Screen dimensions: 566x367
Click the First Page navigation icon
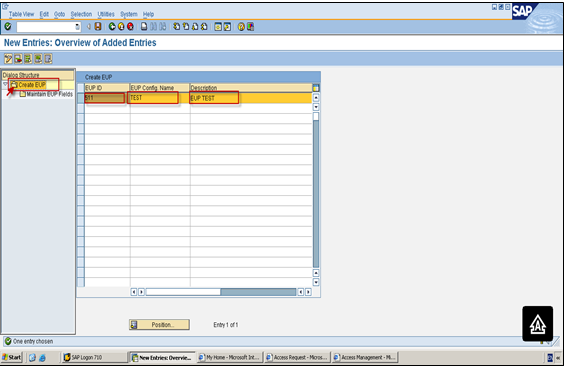click(177, 26)
